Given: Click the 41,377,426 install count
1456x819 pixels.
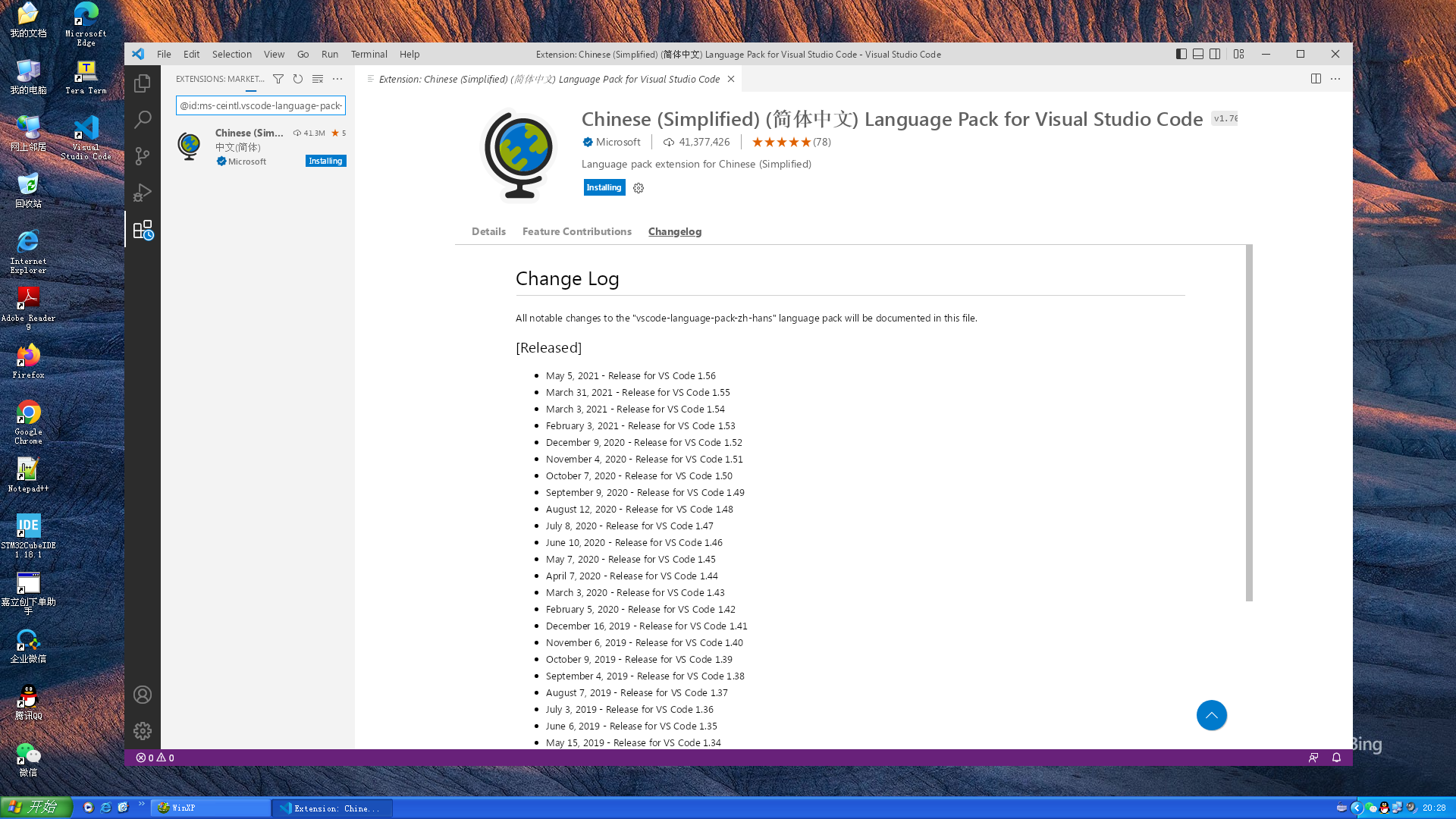Looking at the screenshot, I should point(697,142).
